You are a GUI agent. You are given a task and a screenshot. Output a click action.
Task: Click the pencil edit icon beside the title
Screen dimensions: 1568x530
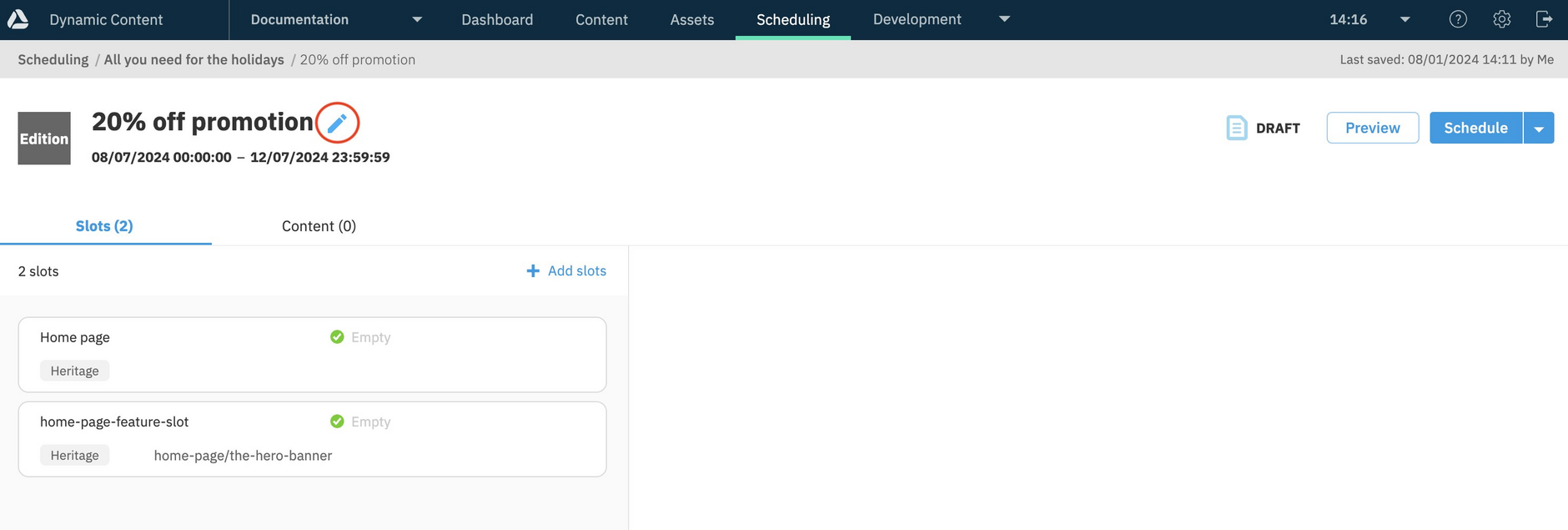337,124
